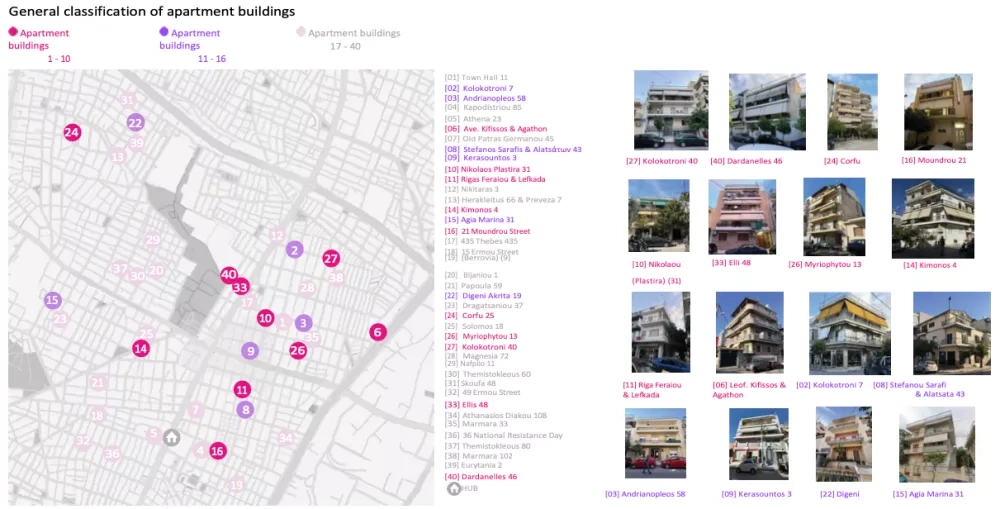
Task: Open the Leof. Kifissos & Agathon photo
Action: click(749, 332)
